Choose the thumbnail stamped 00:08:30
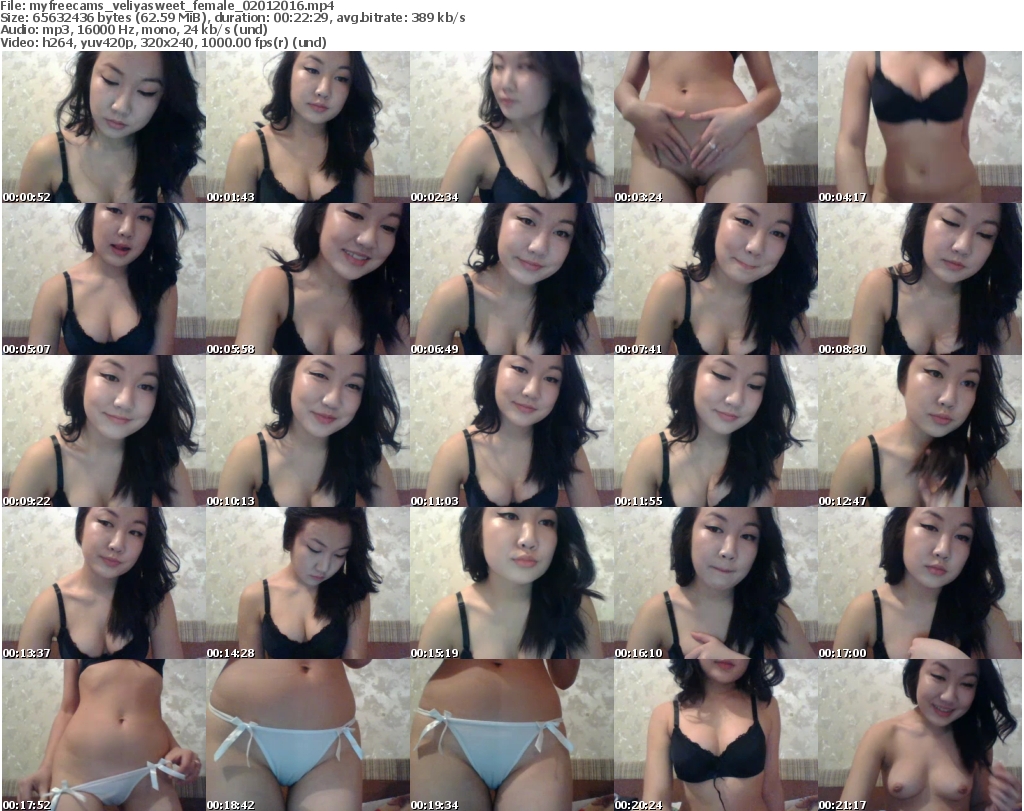The width and height of the screenshot is (1024, 811). 920,279
